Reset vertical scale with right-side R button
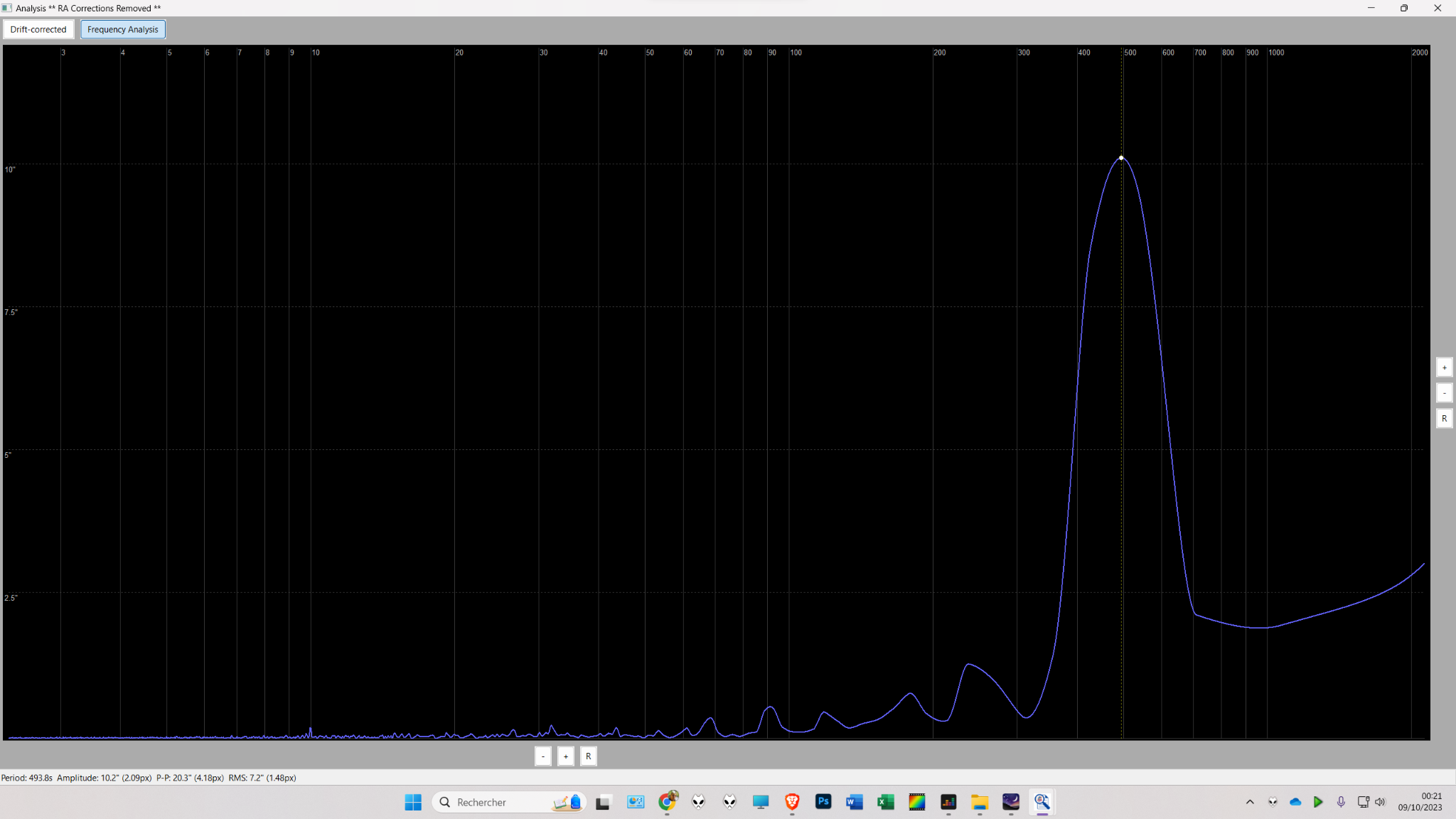 [1444, 419]
